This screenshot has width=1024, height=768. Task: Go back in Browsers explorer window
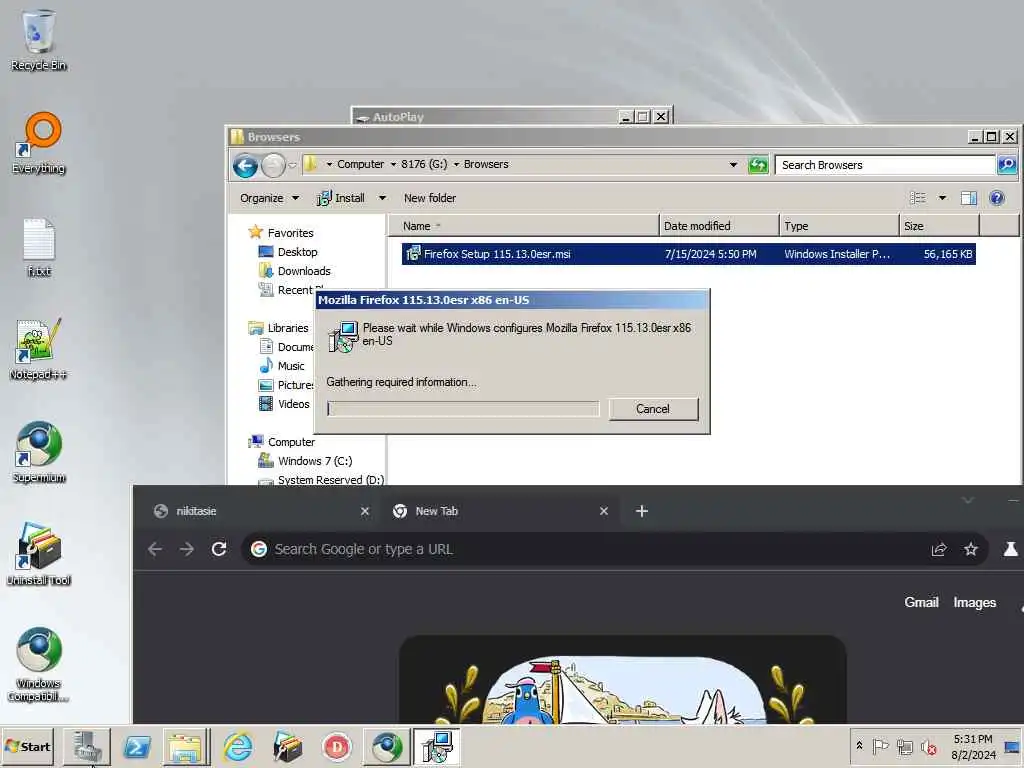[246, 166]
